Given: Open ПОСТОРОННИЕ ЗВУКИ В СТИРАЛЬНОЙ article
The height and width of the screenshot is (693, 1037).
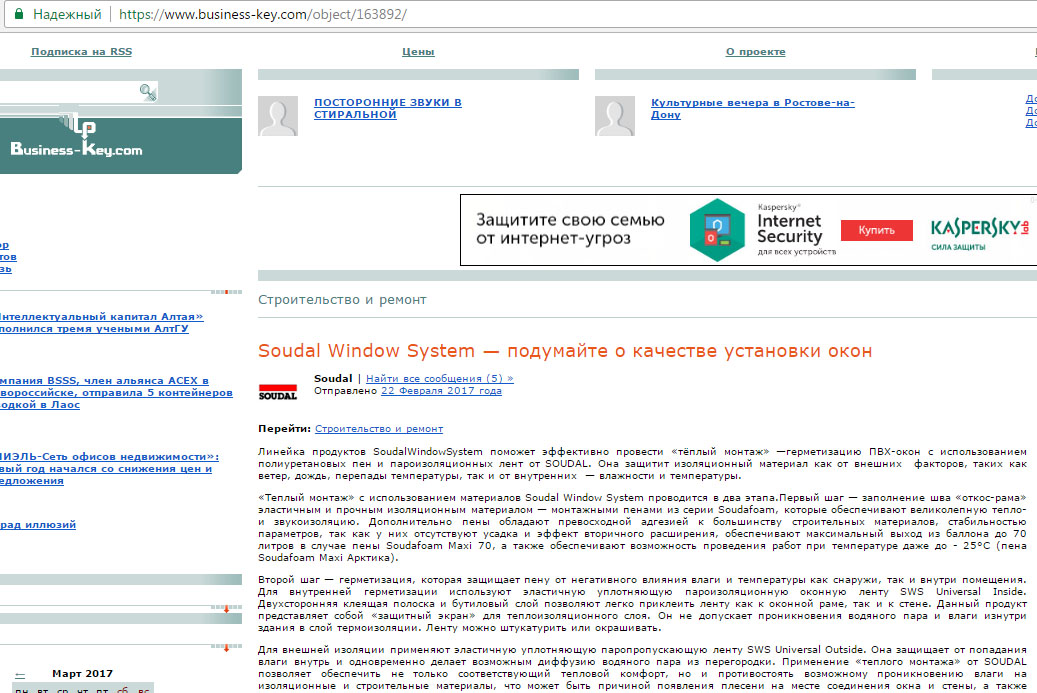Looking at the screenshot, I should pyautogui.click(x=388, y=108).
